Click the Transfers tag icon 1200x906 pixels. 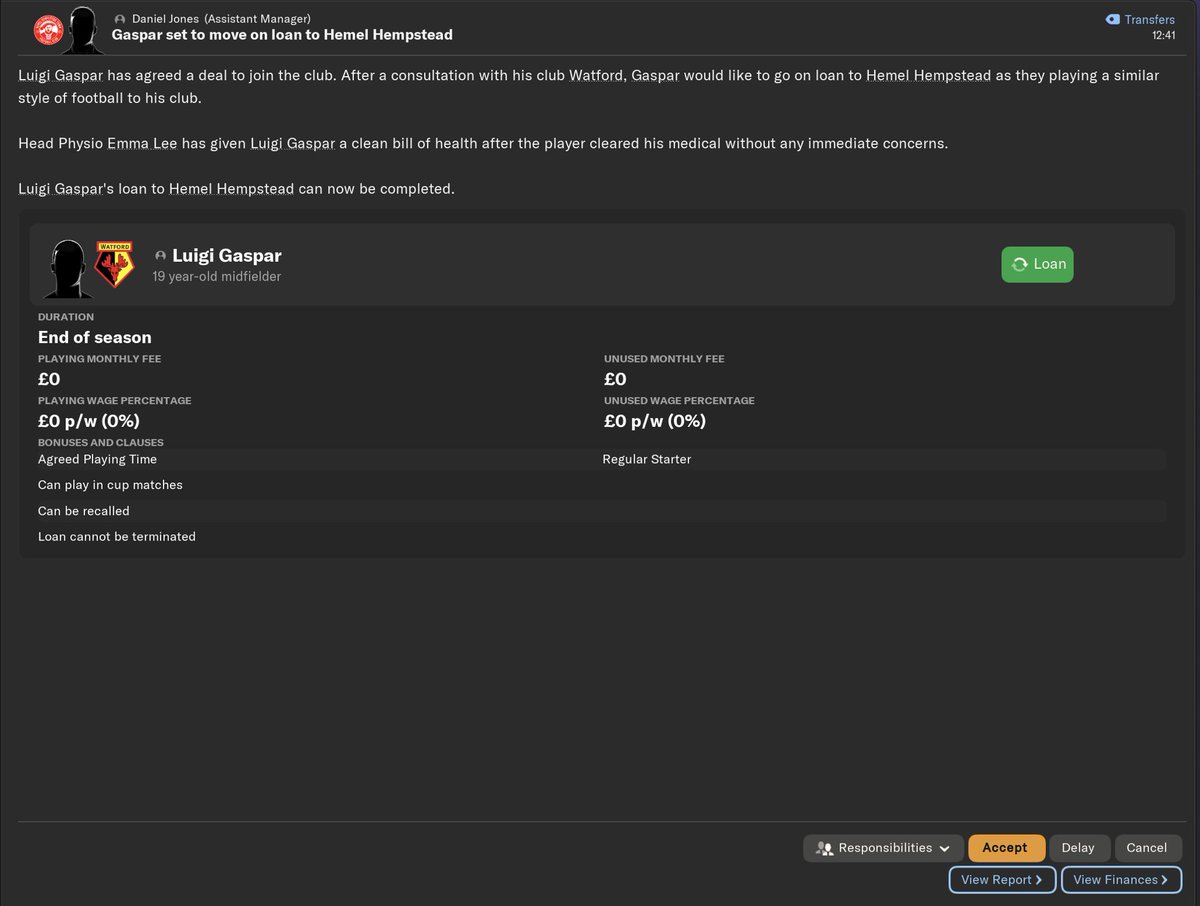1112,19
